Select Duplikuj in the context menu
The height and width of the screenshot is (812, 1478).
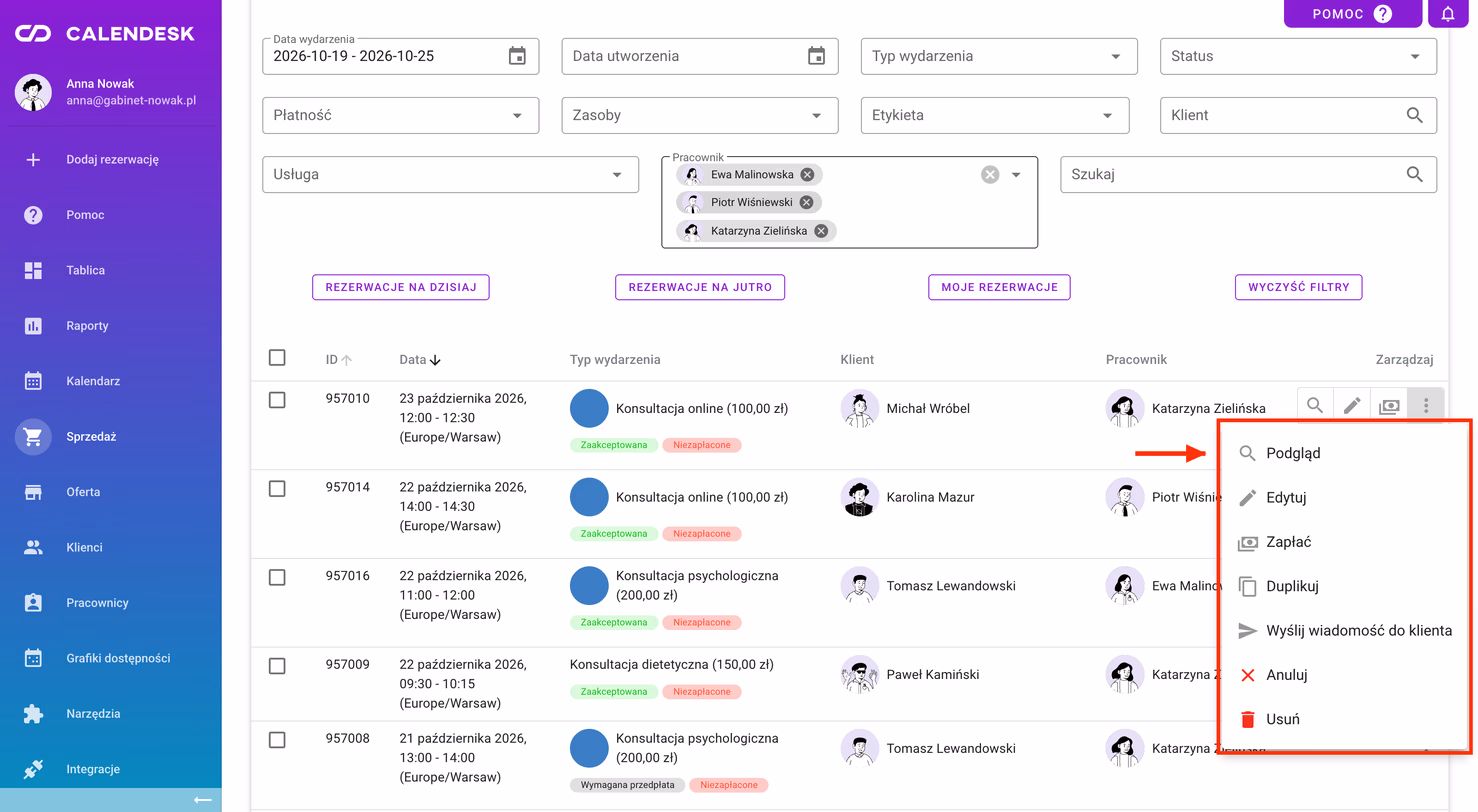(x=1344, y=586)
